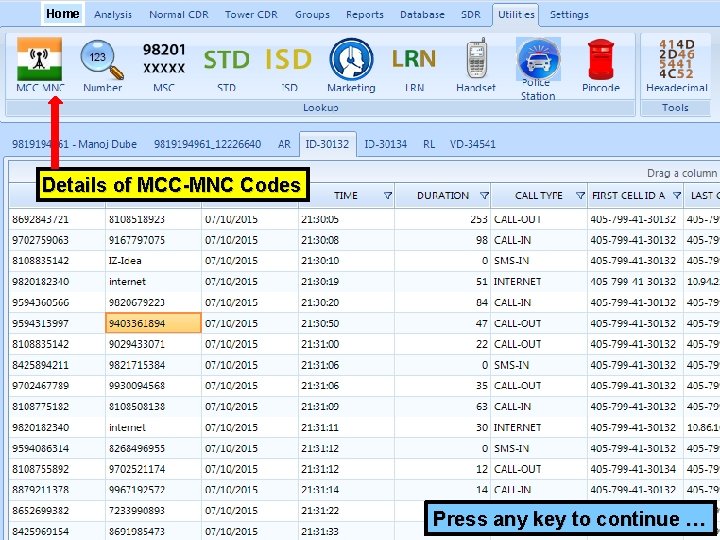Open the FIRST CELL ID A filter dropdown

(677, 196)
